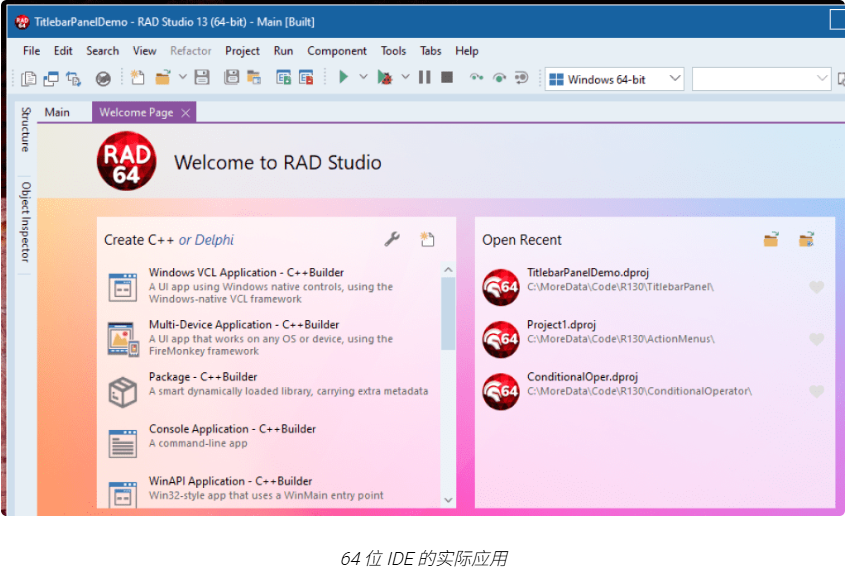The width and height of the screenshot is (849, 575).
Task: Toggle heart for Project1.dproj
Action: [816, 340]
